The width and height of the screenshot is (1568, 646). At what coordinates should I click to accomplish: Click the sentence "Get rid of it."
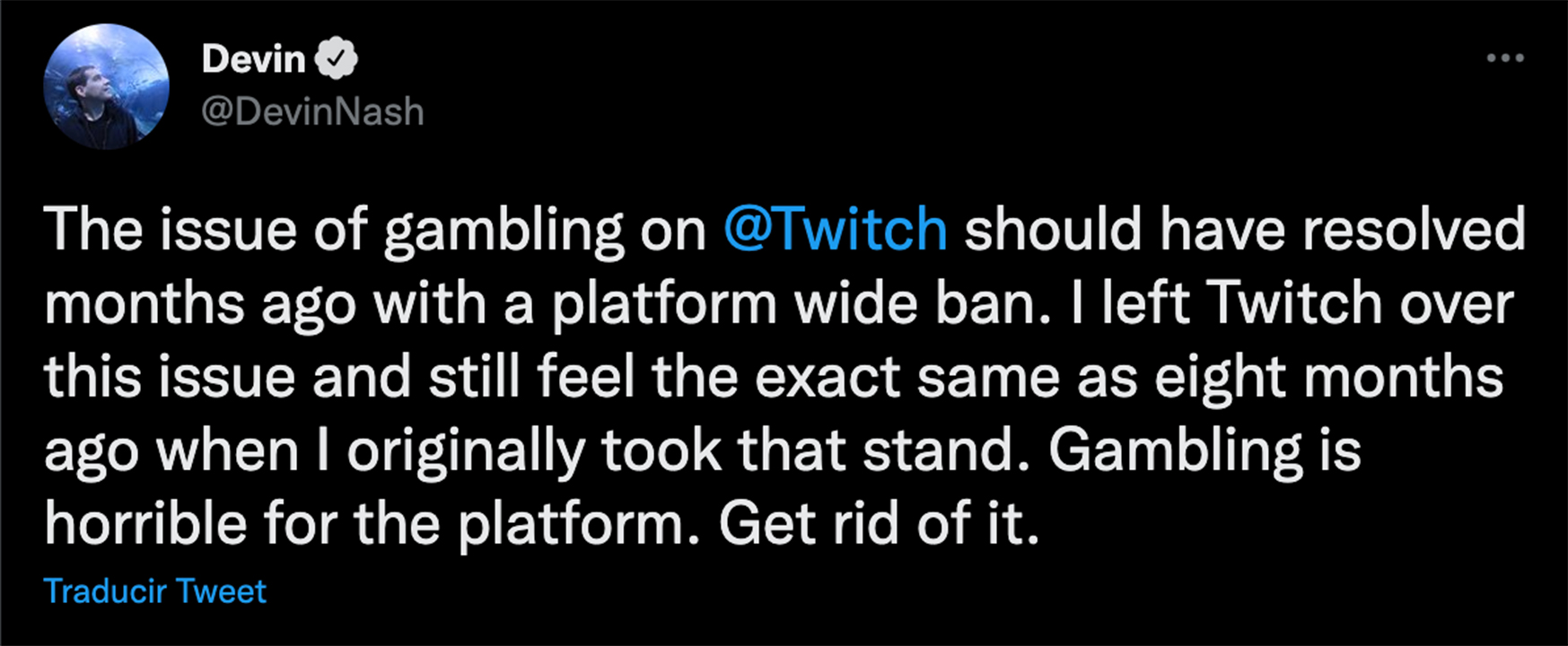879,524
